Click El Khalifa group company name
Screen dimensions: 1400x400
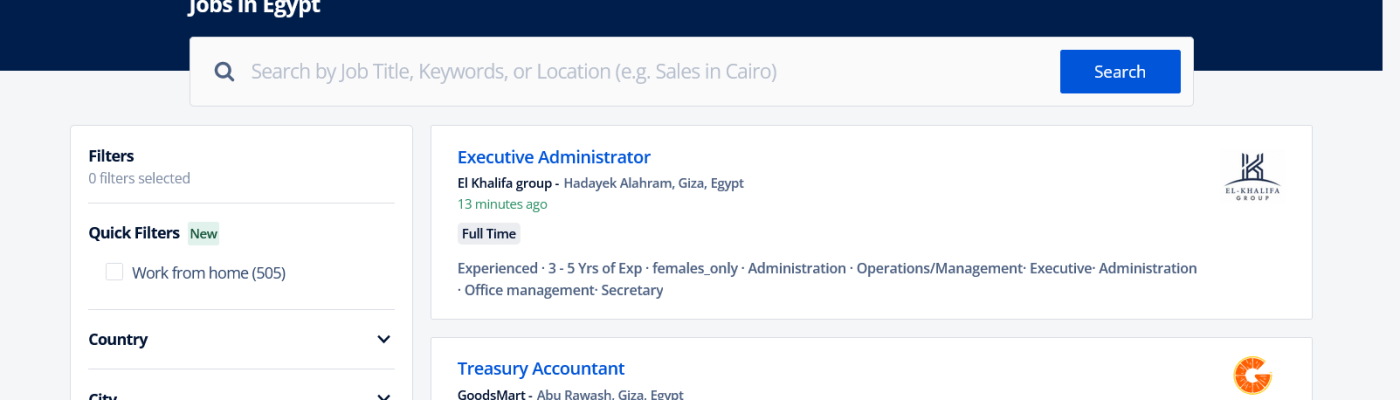click(504, 183)
